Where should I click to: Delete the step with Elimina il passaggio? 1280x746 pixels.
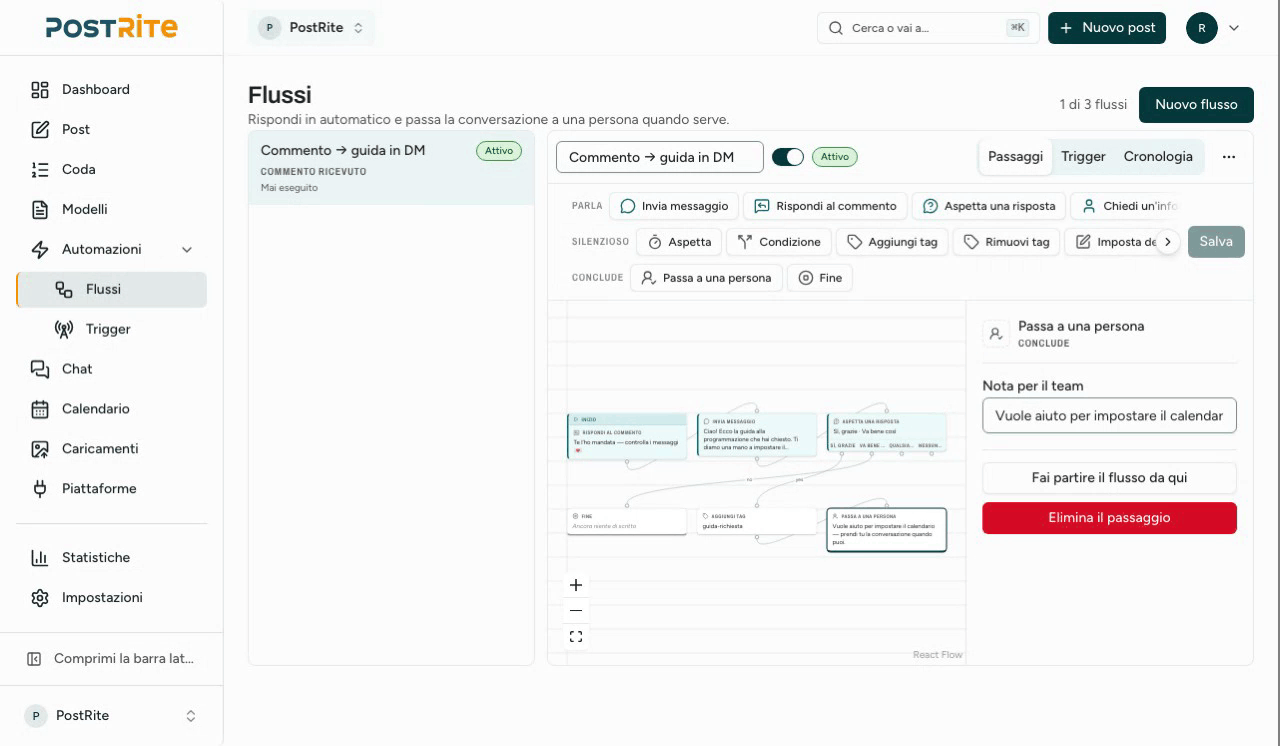[x=1109, y=518]
